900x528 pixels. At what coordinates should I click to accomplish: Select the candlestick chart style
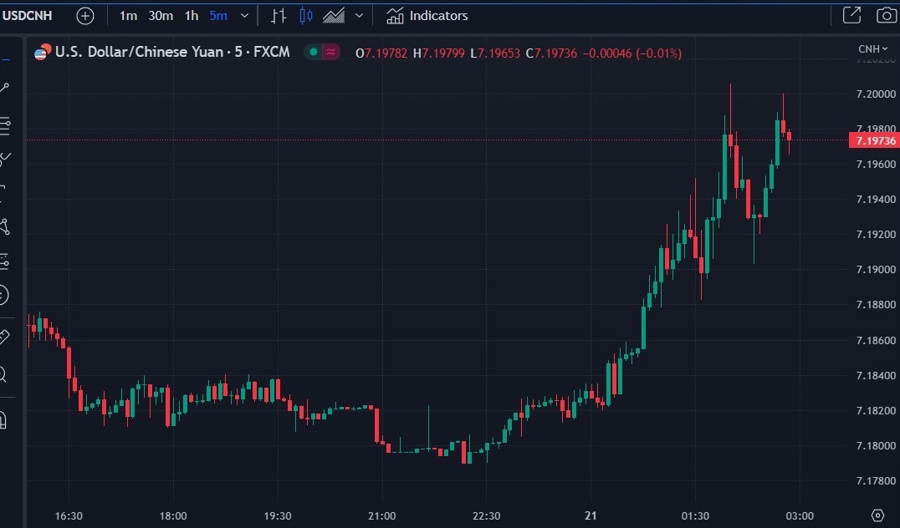pyautogui.click(x=306, y=15)
